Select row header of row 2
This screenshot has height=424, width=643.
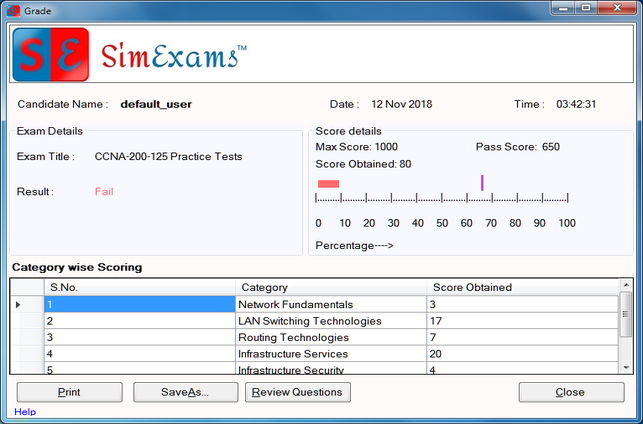(x=27, y=321)
